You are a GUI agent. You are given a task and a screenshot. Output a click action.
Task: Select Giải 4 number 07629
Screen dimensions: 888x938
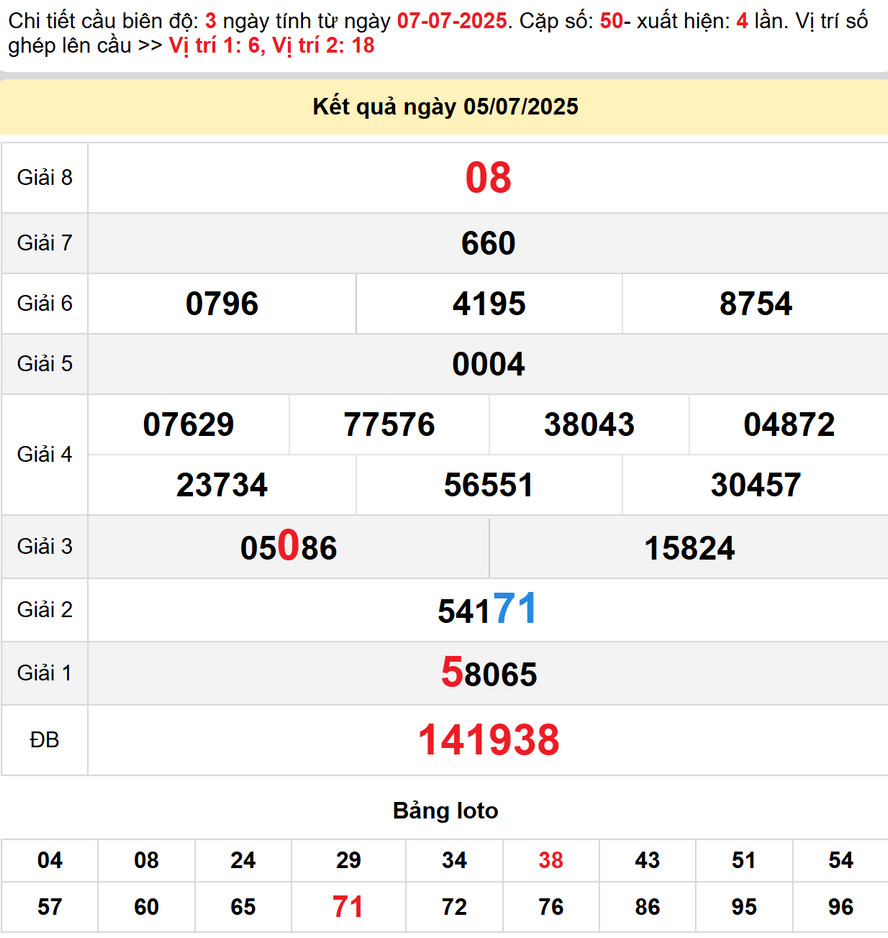tap(188, 425)
